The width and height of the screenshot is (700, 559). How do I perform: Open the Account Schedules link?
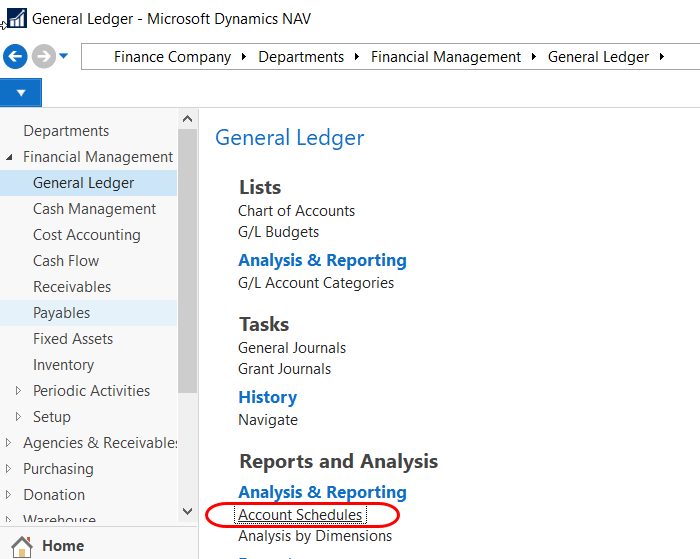point(300,515)
